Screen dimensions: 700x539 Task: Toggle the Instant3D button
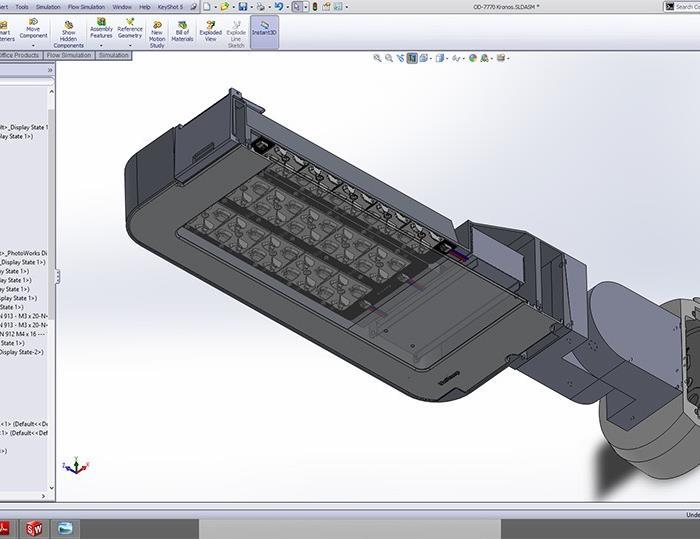point(264,31)
